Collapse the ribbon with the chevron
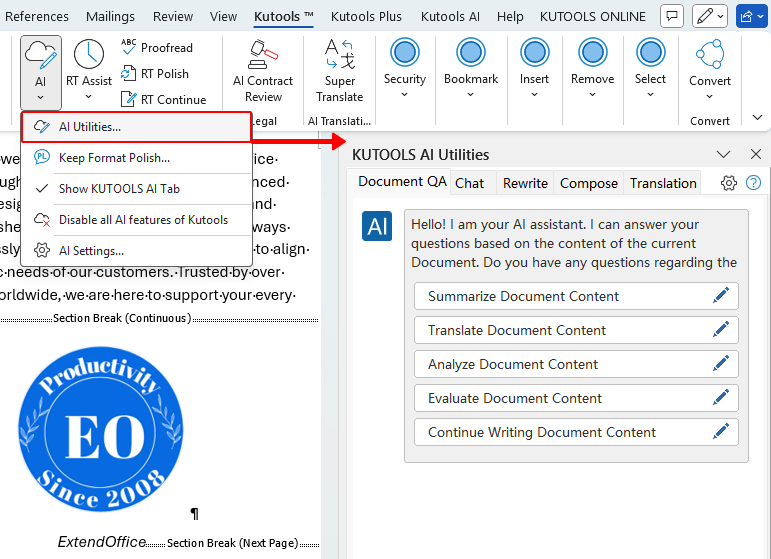This screenshot has height=559, width=771. click(757, 118)
